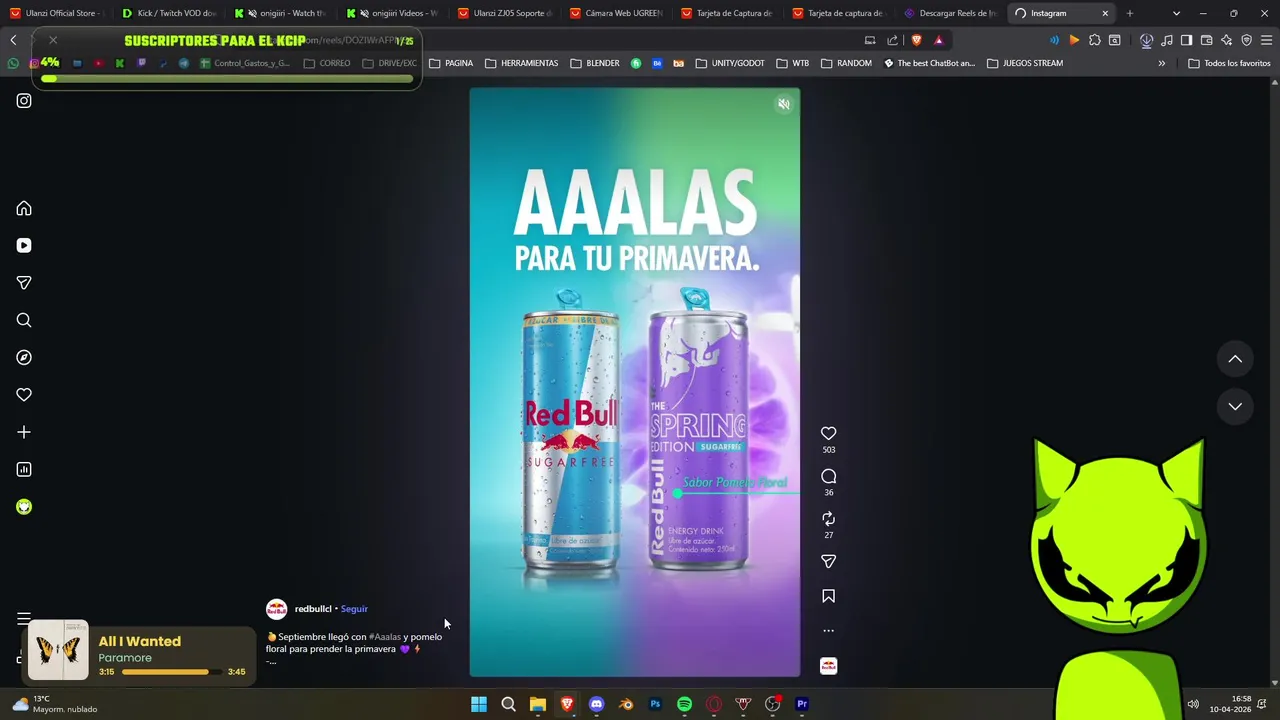Go to the previous reel

(1235, 359)
